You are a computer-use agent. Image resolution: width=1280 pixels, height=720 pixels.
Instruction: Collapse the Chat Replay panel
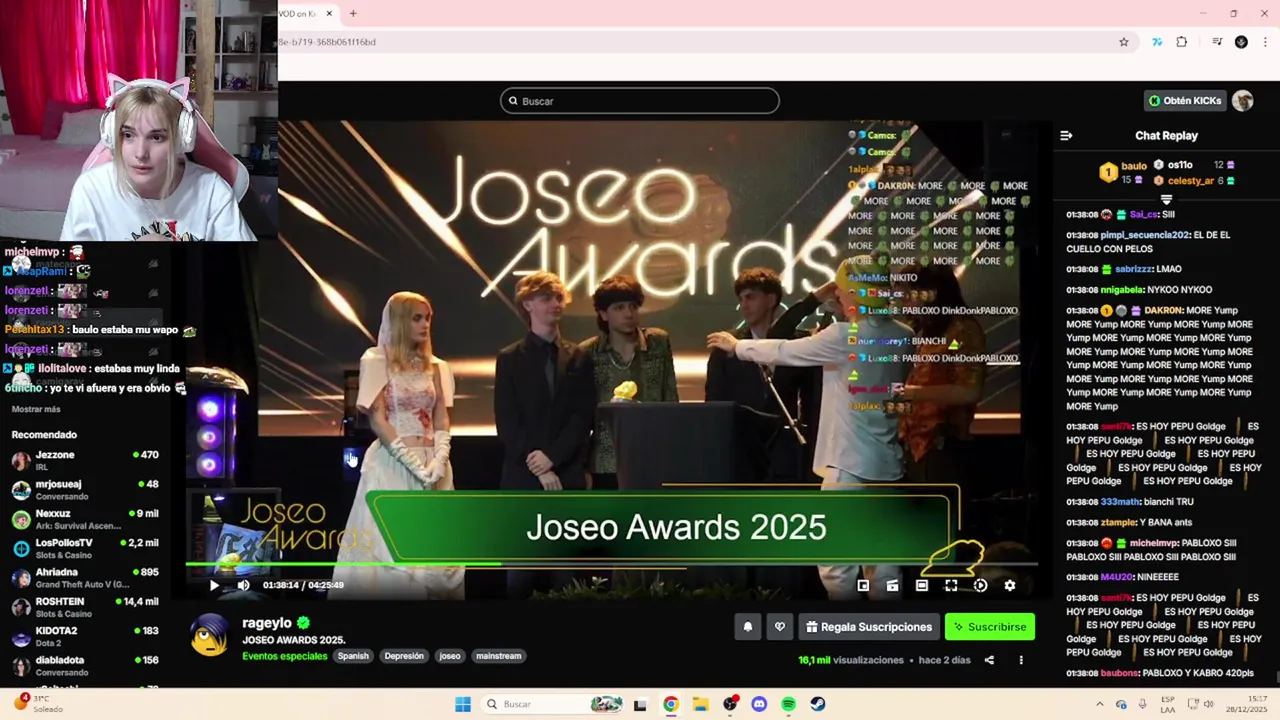1066,136
